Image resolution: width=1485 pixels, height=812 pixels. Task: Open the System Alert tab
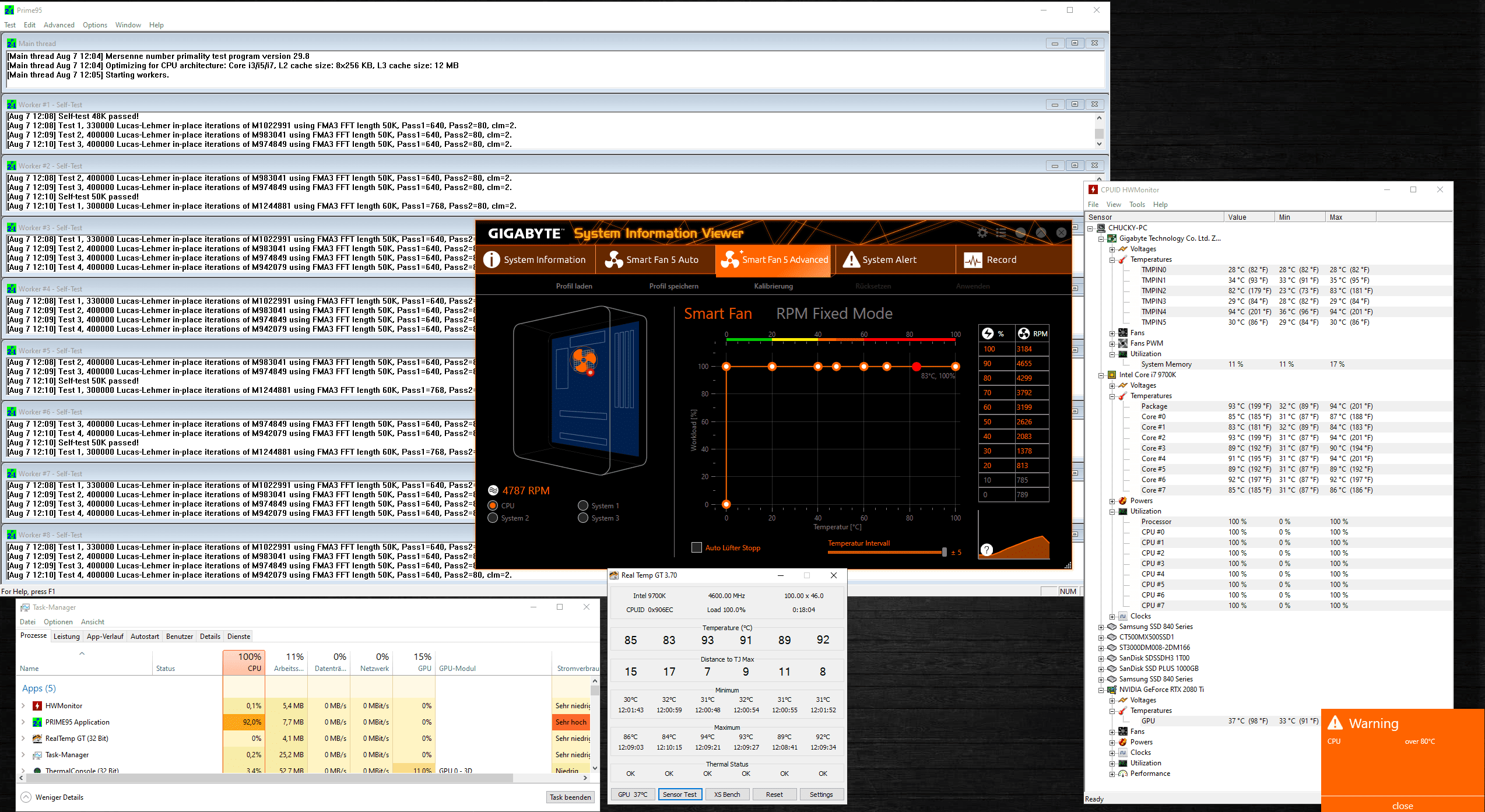(x=895, y=260)
